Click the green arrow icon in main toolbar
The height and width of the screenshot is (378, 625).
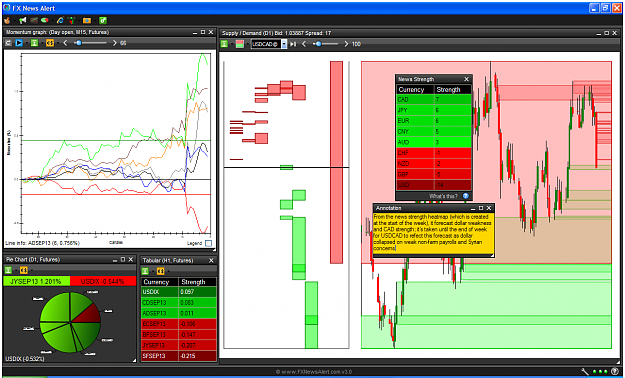pyautogui.click(x=103, y=20)
